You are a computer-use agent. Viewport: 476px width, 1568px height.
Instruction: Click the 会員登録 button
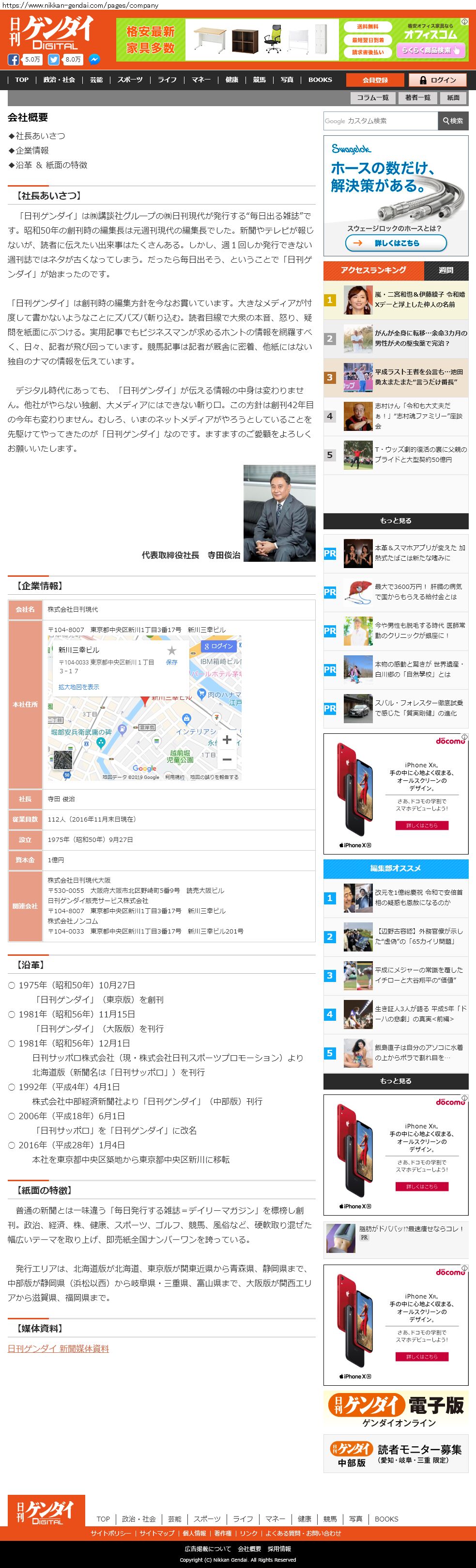click(374, 80)
